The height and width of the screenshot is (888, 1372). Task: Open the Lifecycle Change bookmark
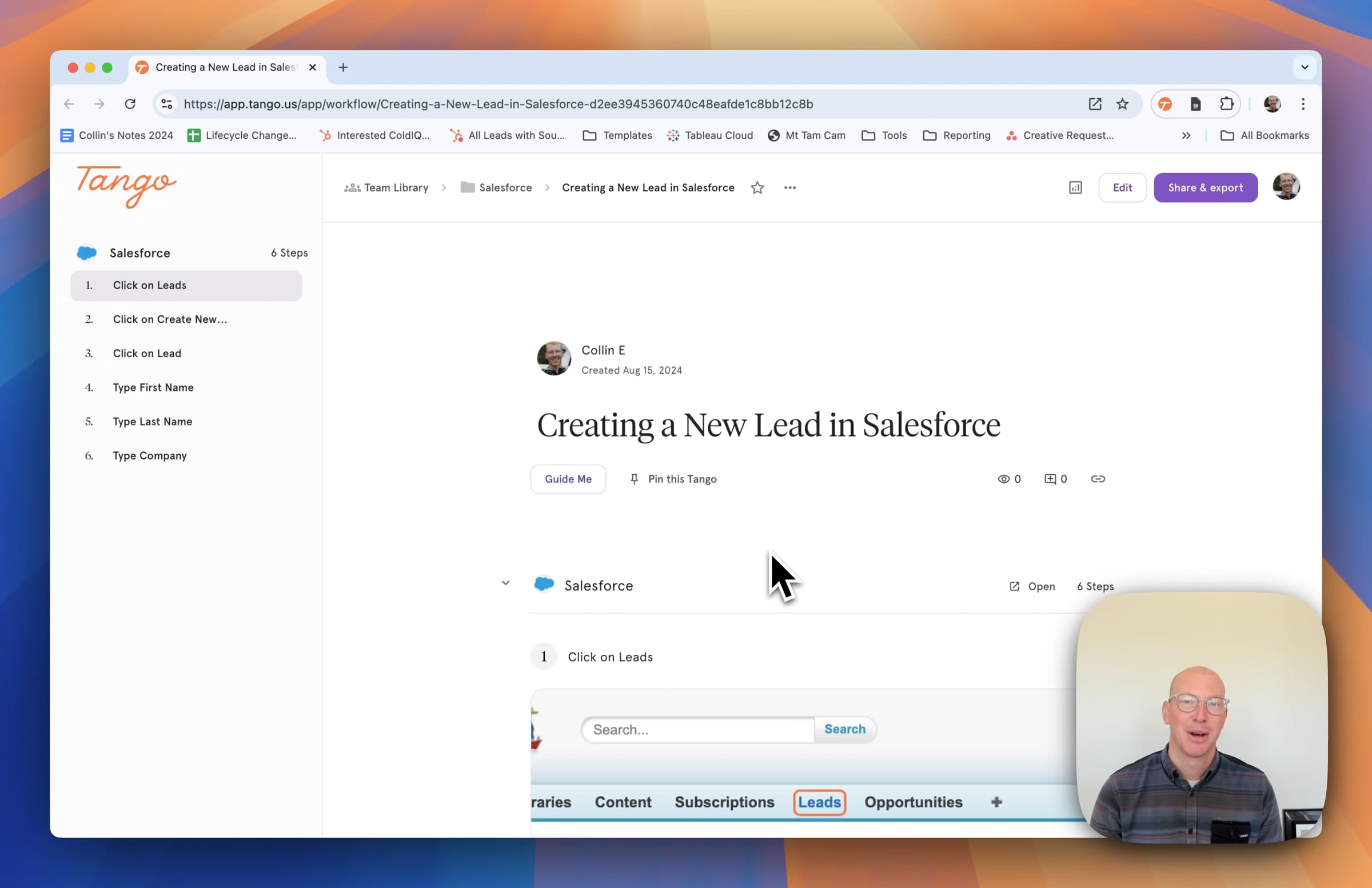[242, 135]
